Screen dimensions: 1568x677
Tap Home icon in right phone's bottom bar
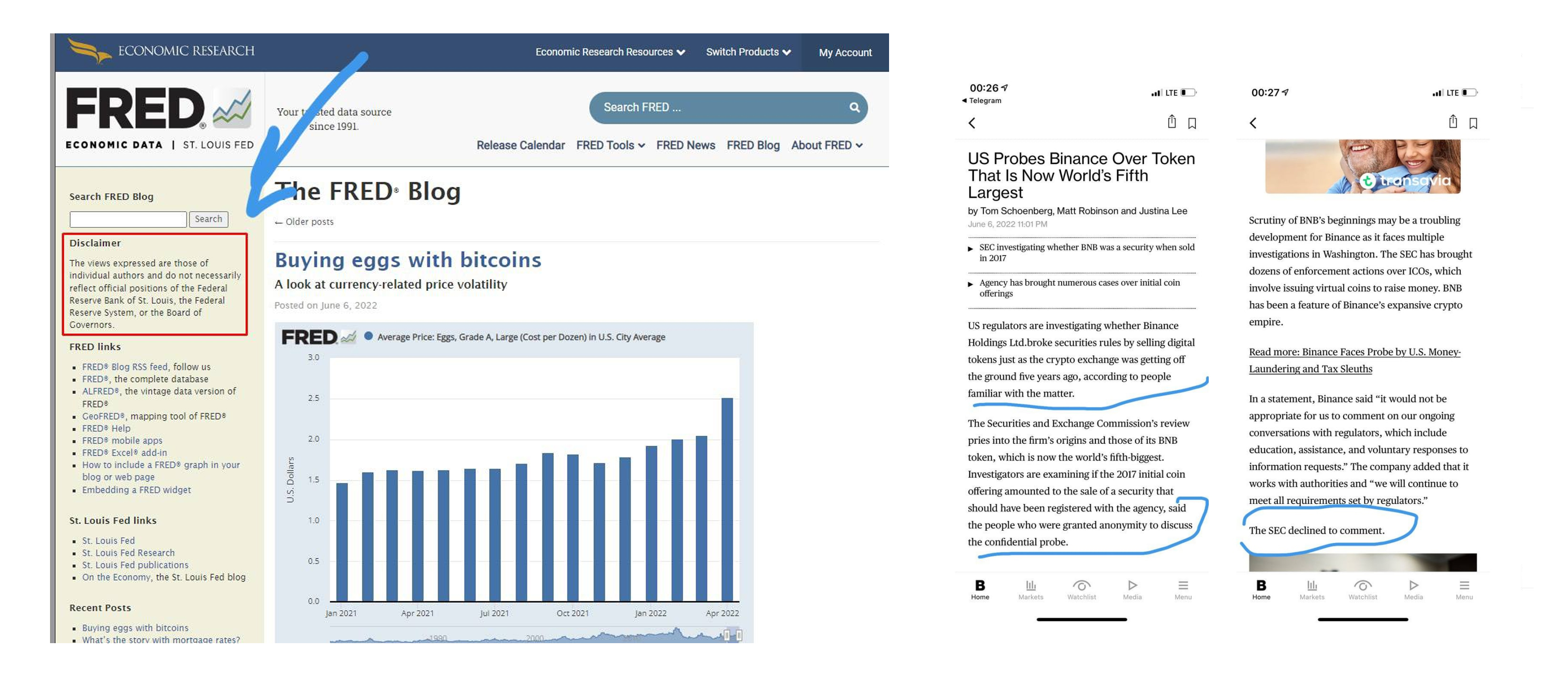click(1261, 589)
